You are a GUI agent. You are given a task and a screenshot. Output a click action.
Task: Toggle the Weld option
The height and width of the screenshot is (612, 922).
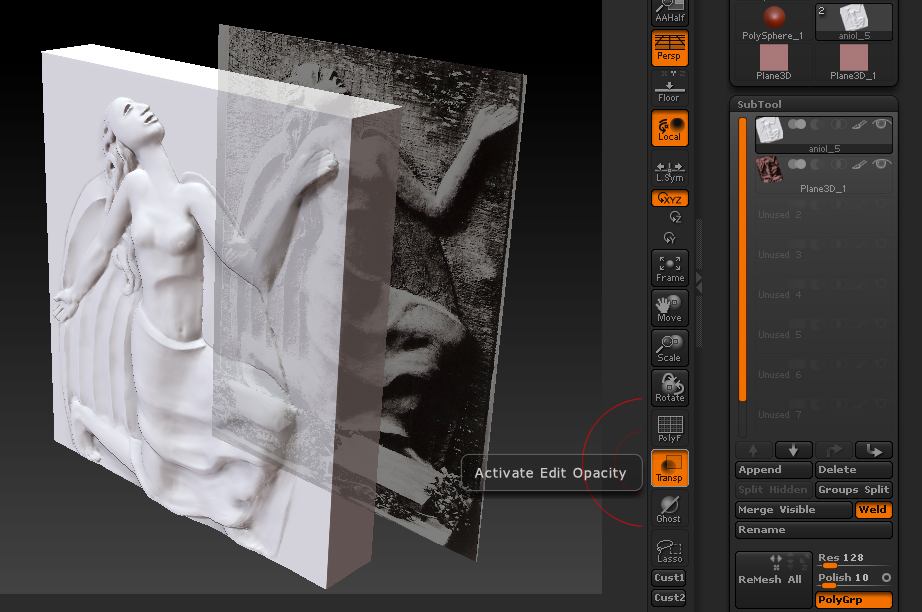873,510
